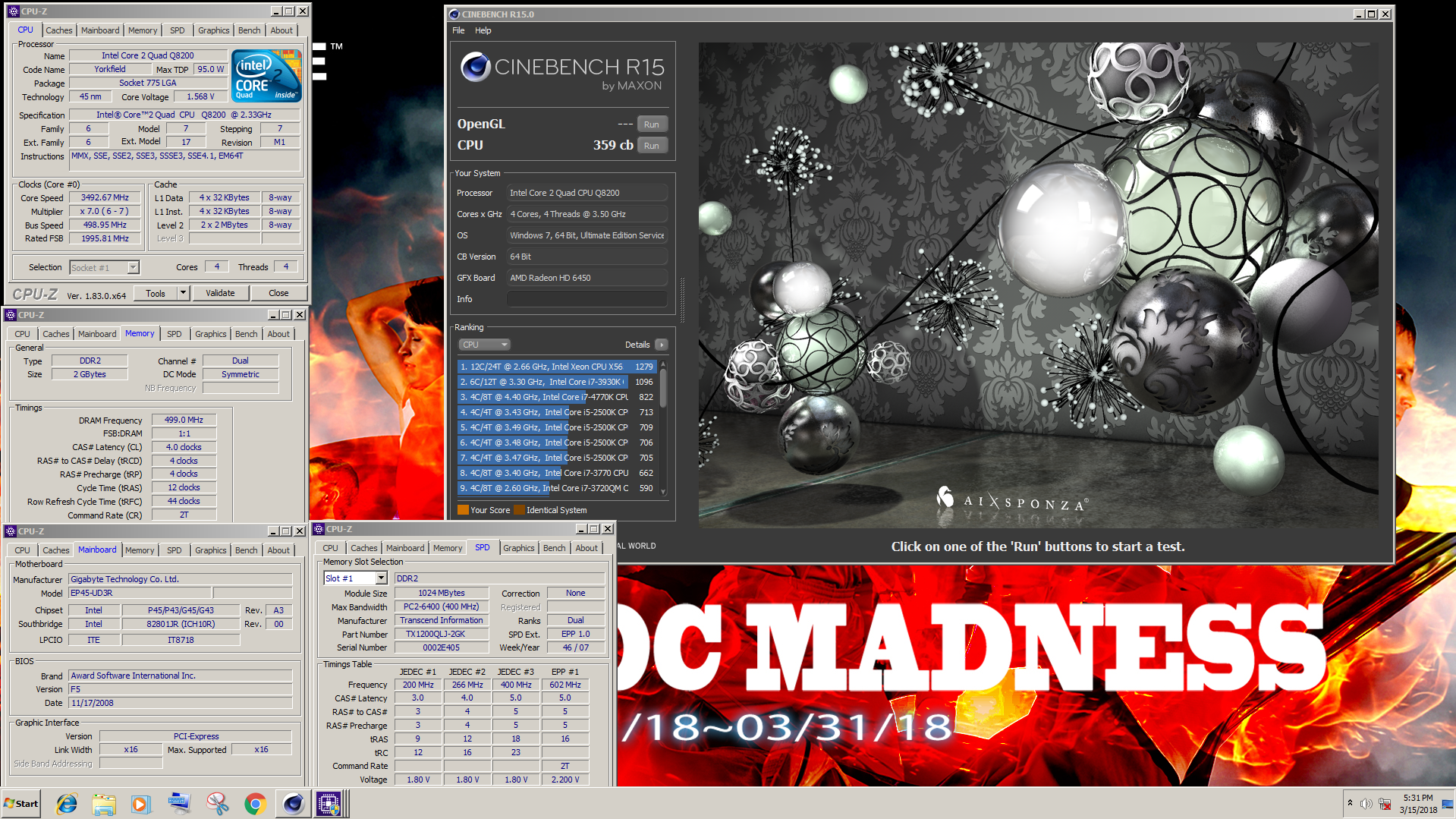Click the Validate button in CPU-Z

220,293
